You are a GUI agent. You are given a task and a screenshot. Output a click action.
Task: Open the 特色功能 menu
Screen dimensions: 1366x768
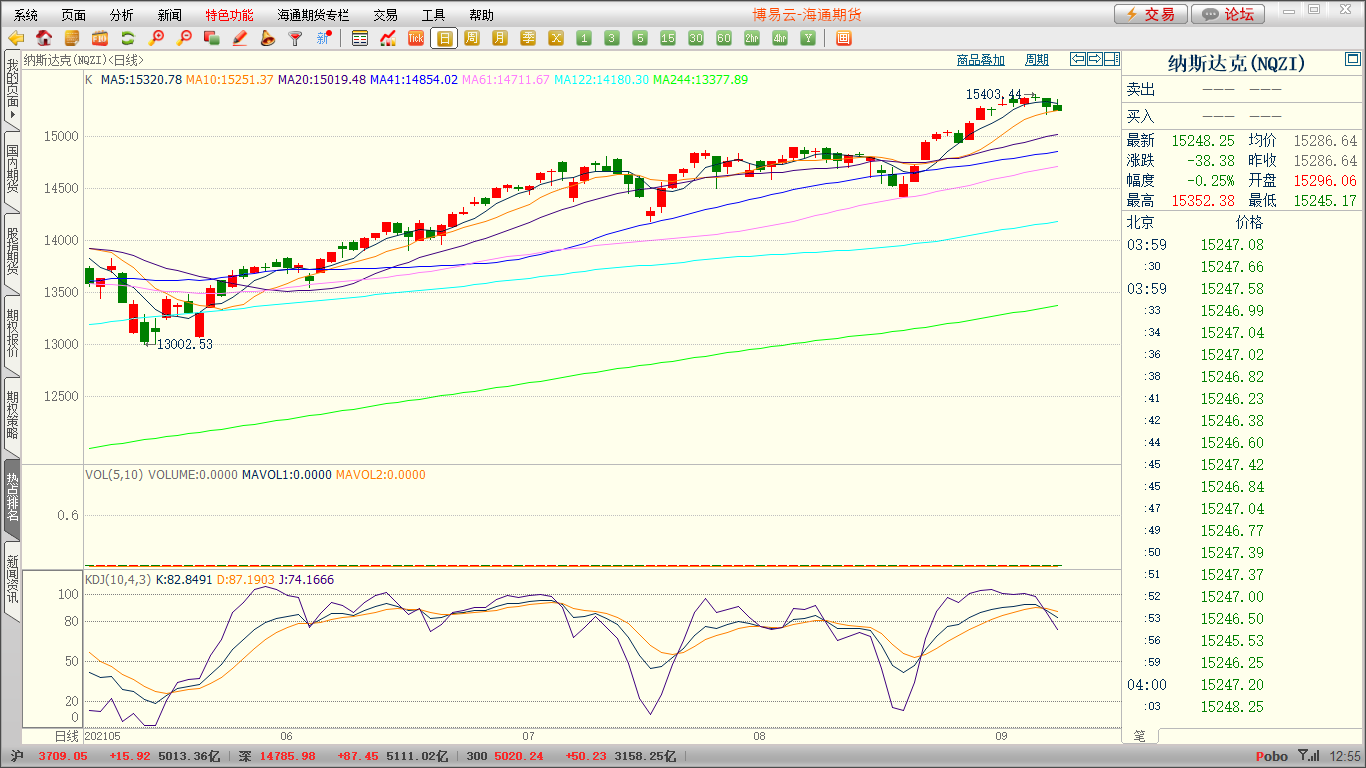pos(229,15)
